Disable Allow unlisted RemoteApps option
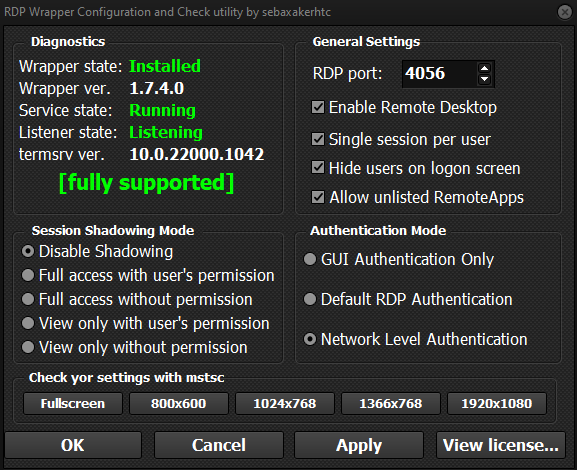Screen dimensions: 577x470 click(318, 197)
